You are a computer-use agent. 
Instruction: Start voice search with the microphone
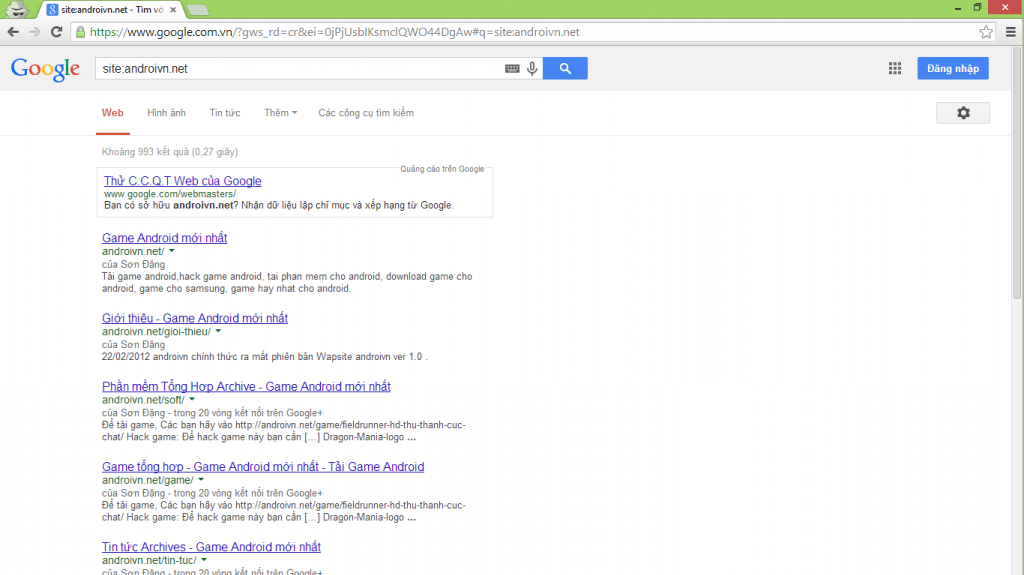click(532, 69)
